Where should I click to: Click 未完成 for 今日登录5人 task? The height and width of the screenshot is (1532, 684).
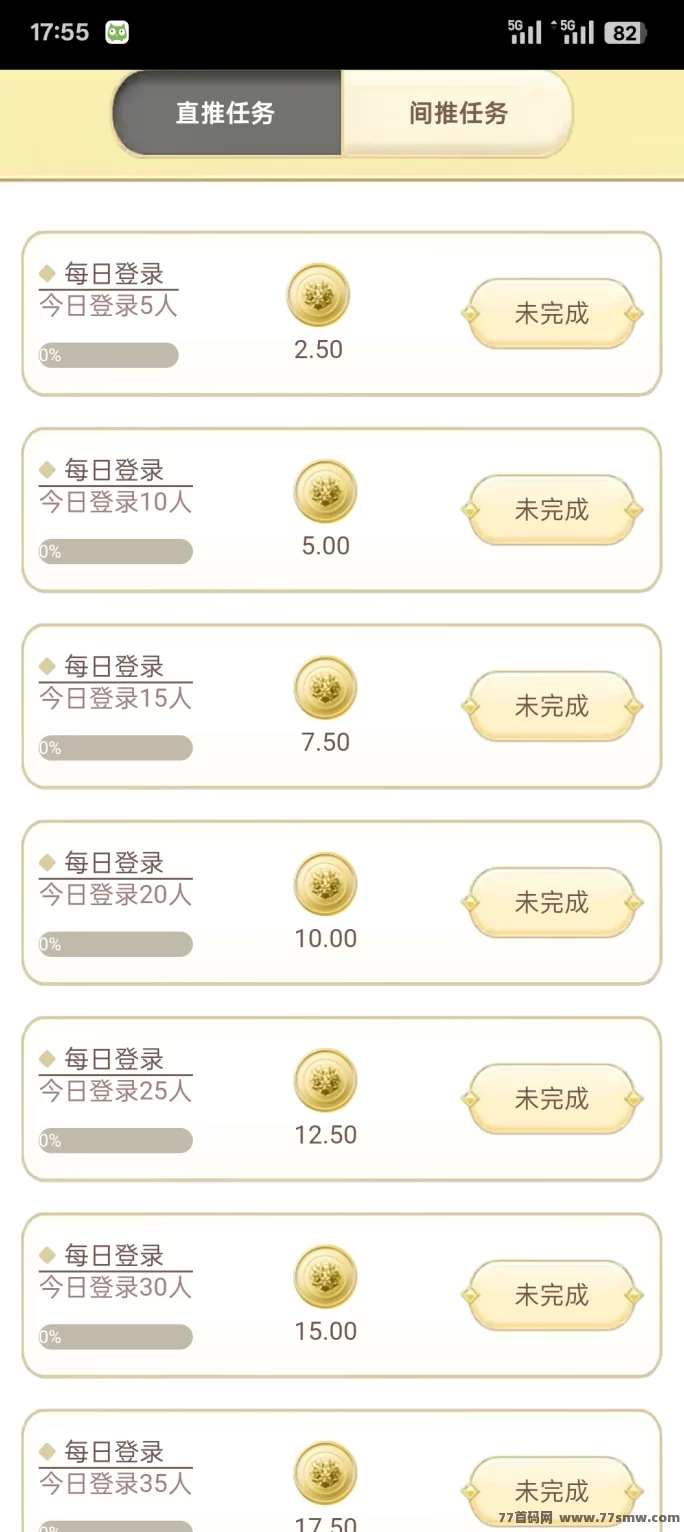[552, 314]
